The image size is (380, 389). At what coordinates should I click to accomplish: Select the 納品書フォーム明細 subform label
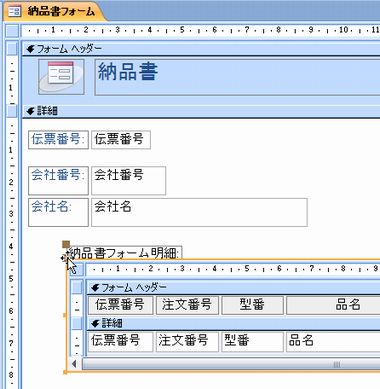pyautogui.click(x=124, y=253)
